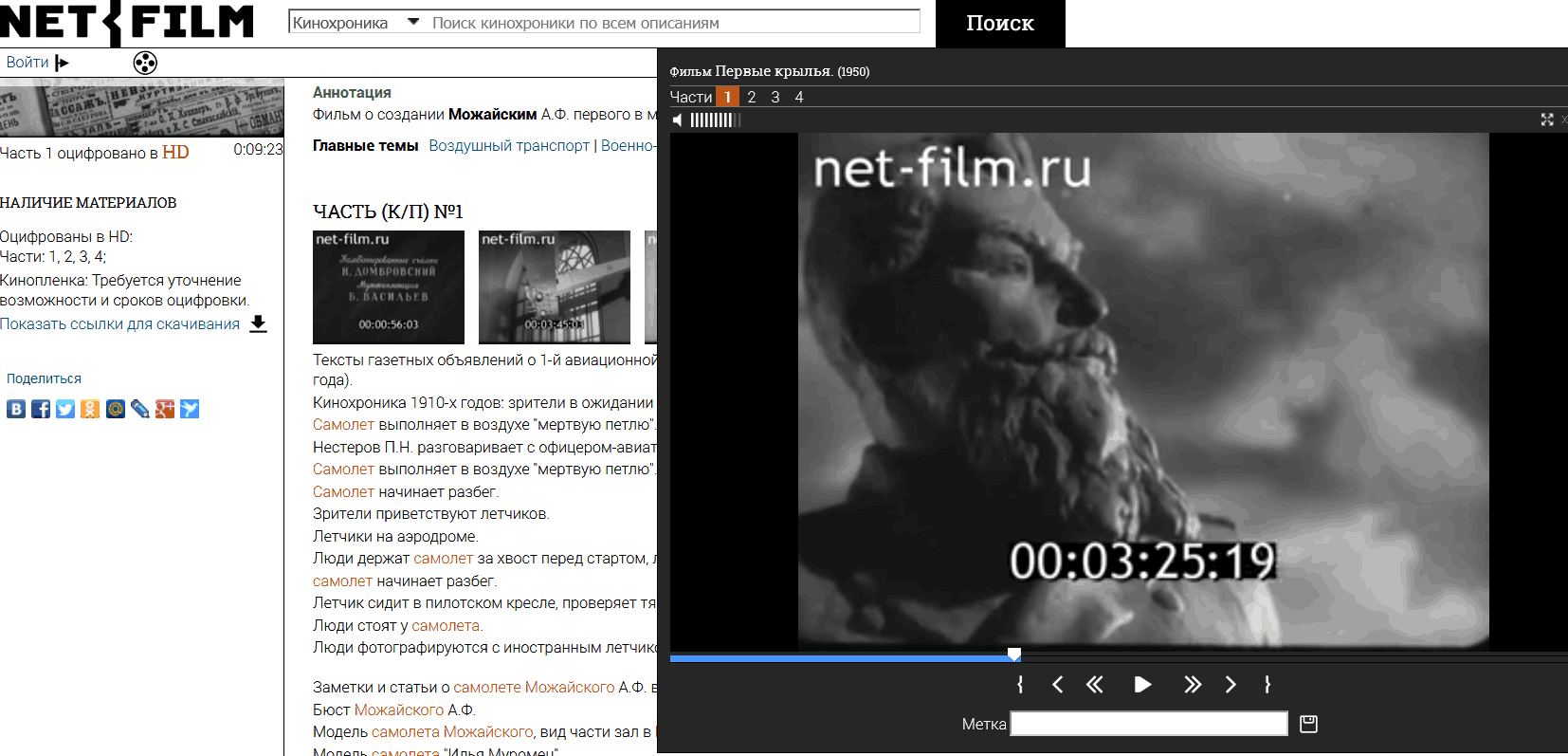This screenshot has height=756, width=1568.
Task: Set the clip start marker brace
Action: [1020, 684]
